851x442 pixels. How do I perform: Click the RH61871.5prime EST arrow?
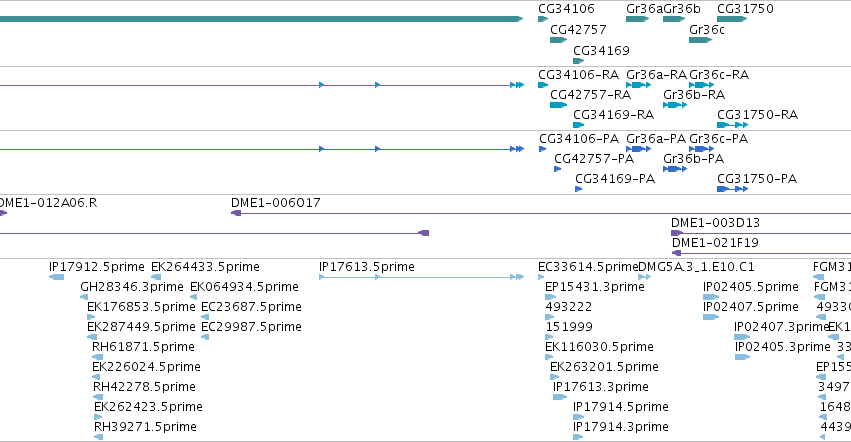[x=98, y=357]
